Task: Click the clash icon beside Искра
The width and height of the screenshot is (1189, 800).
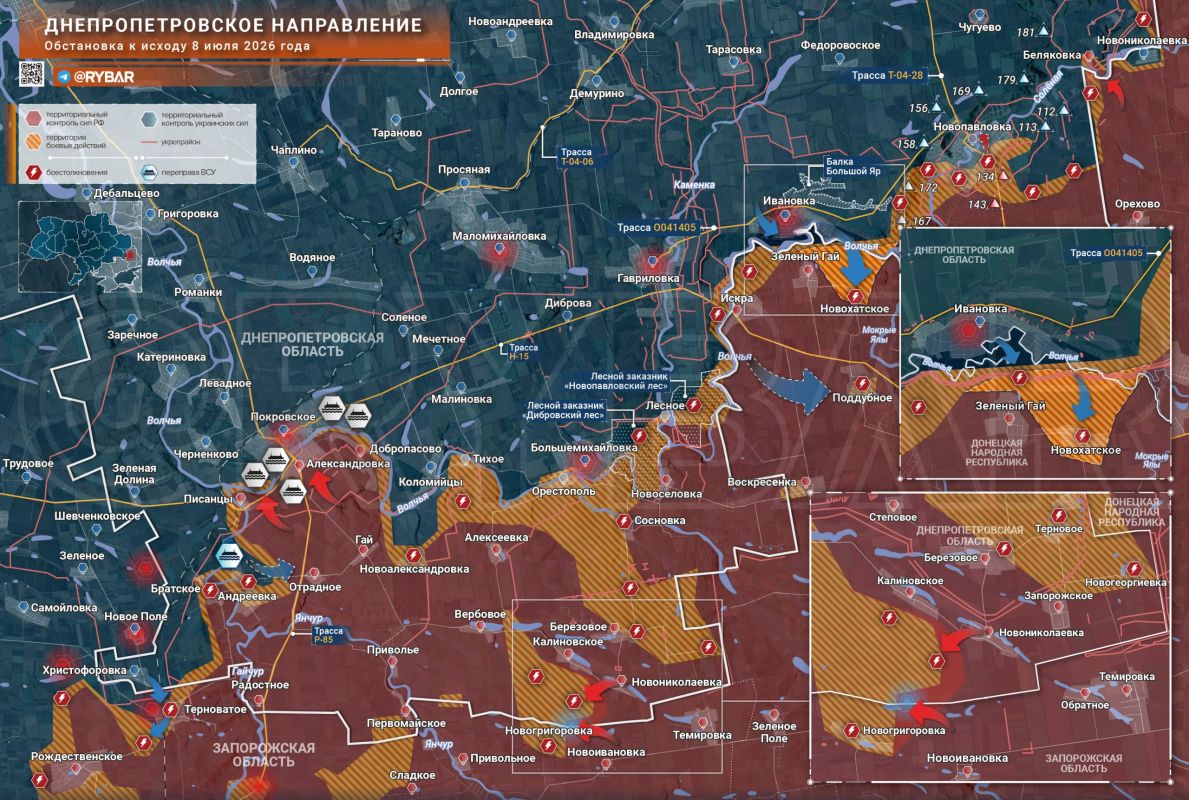Action: point(717,314)
